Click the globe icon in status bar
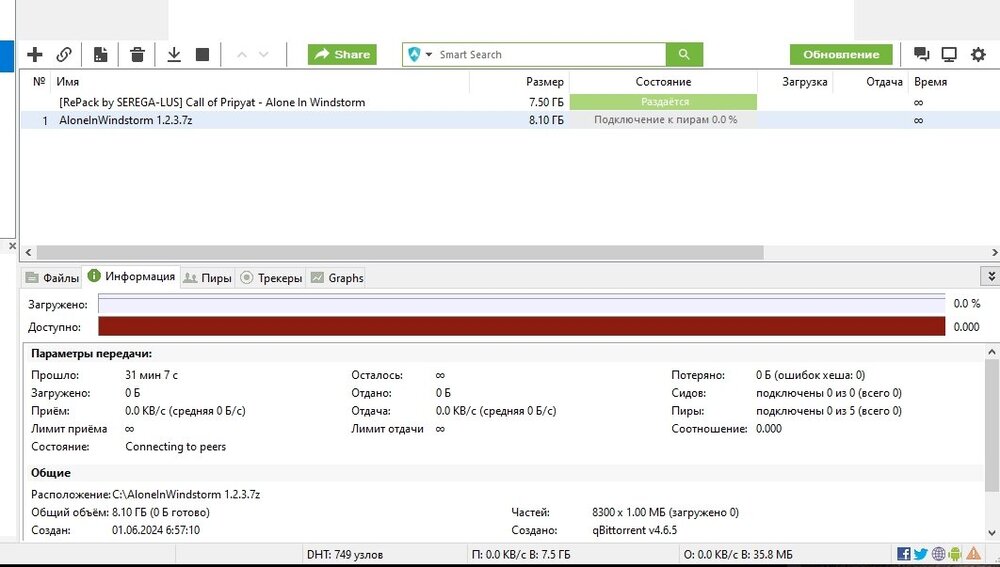 (x=938, y=554)
